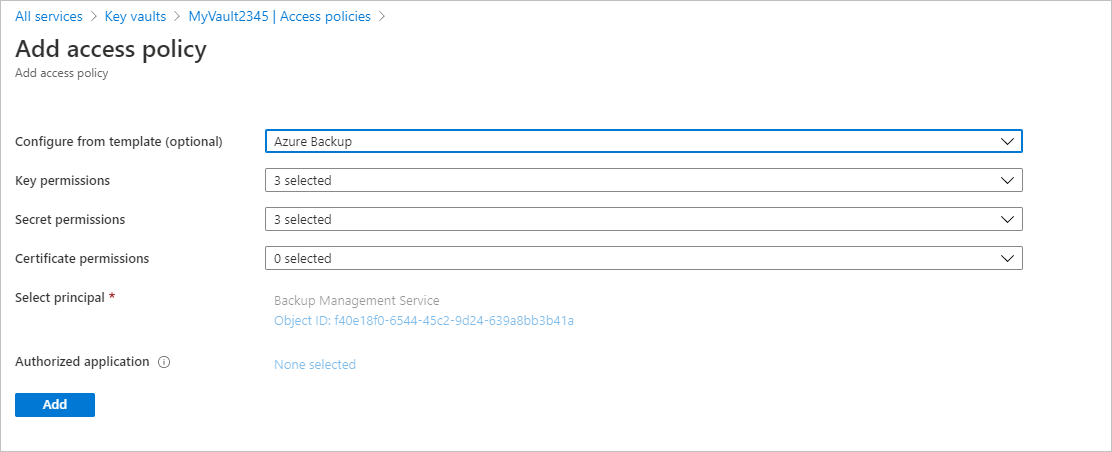Click the breadcrumb chevron after All services
Viewport: 1112px width, 452px height.
pos(94,17)
